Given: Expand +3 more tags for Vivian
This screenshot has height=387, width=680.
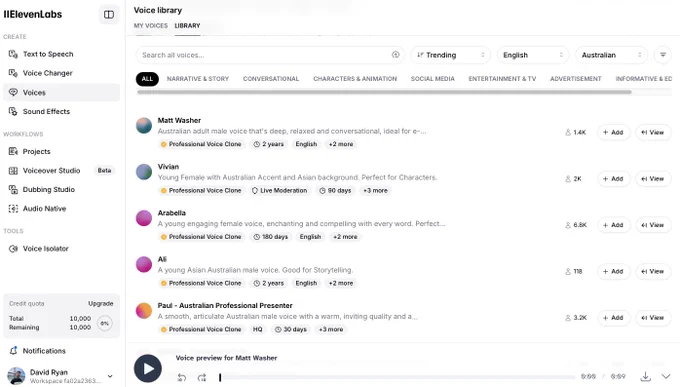Looking at the screenshot, I should tap(376, 190).
